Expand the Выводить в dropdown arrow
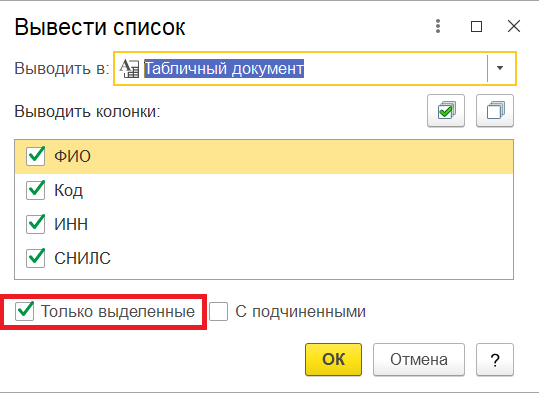The image size is (539, 393). (x=500, y=68)
